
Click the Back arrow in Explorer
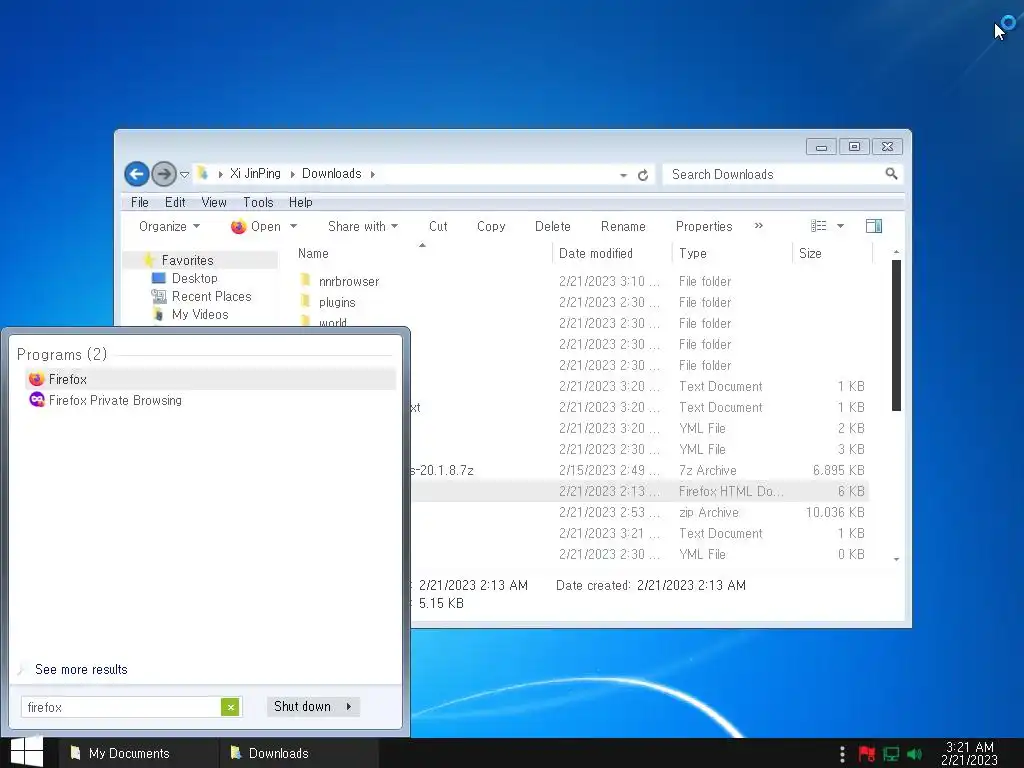point(136,174)
